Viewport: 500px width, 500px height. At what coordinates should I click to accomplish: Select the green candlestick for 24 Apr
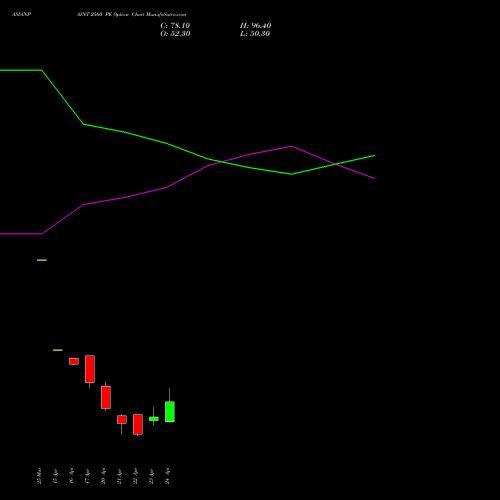tap(170, 412)
